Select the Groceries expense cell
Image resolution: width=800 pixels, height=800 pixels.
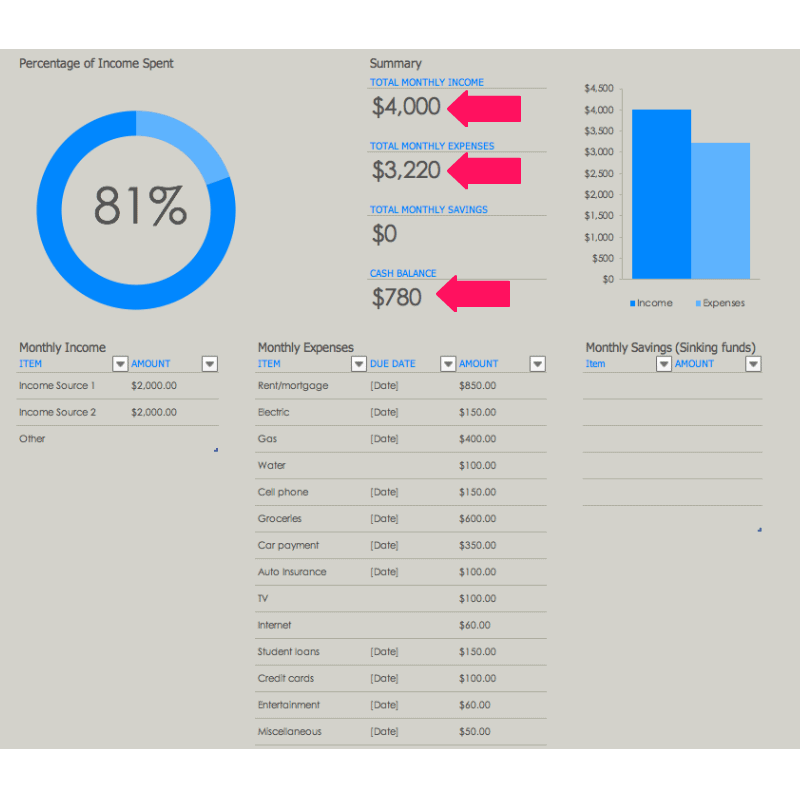point(280,519)
